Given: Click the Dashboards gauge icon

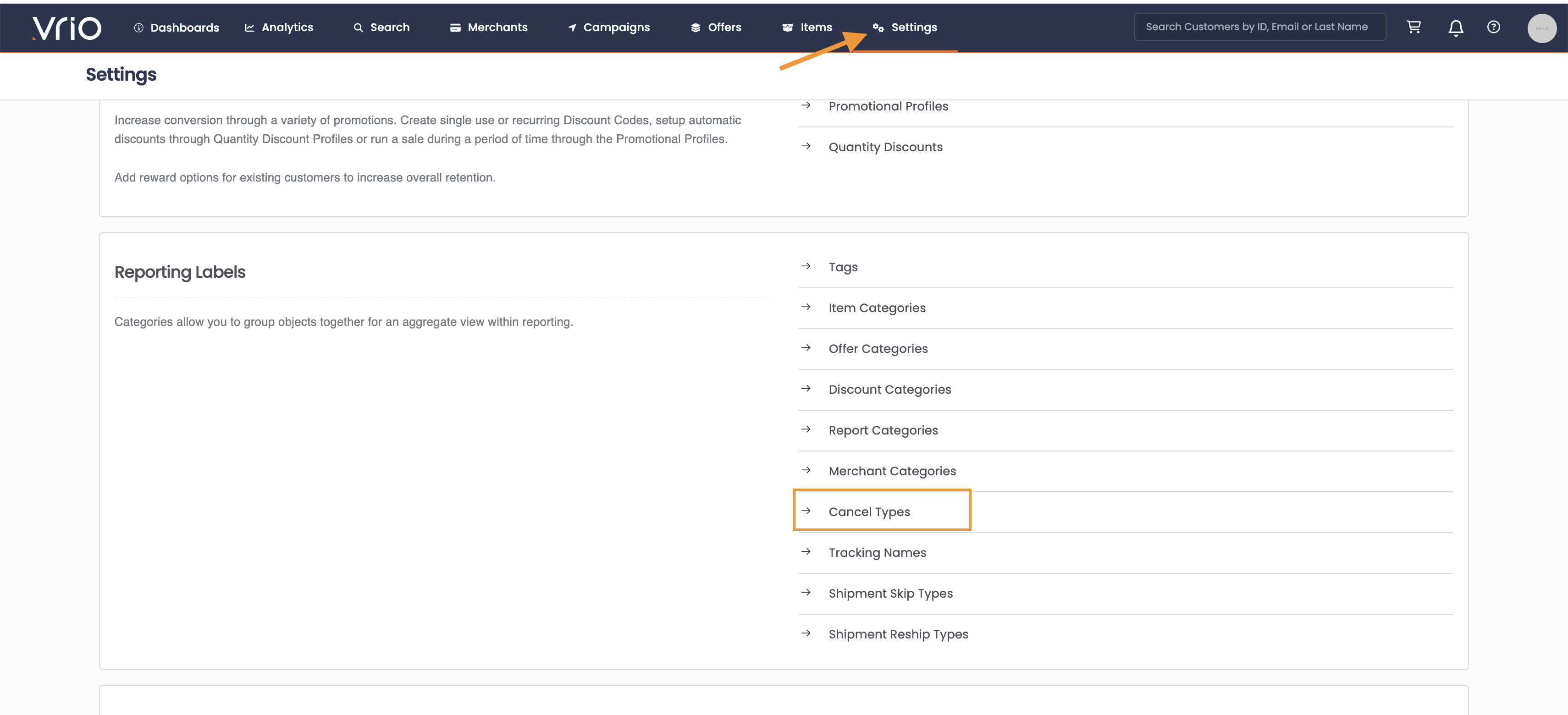Looking at the screenshot, I should (138, 27).
